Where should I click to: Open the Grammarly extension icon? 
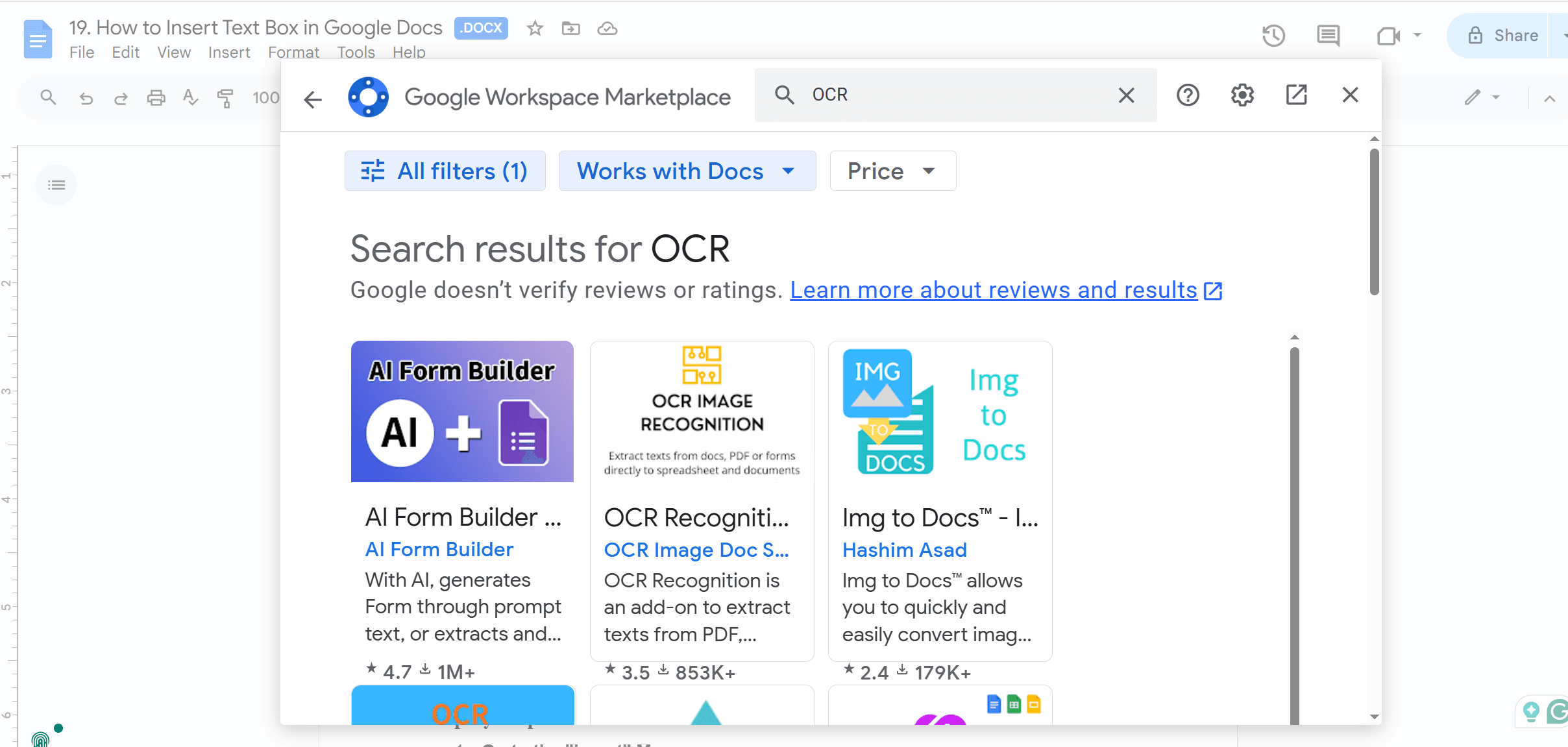pos(1558,712)
